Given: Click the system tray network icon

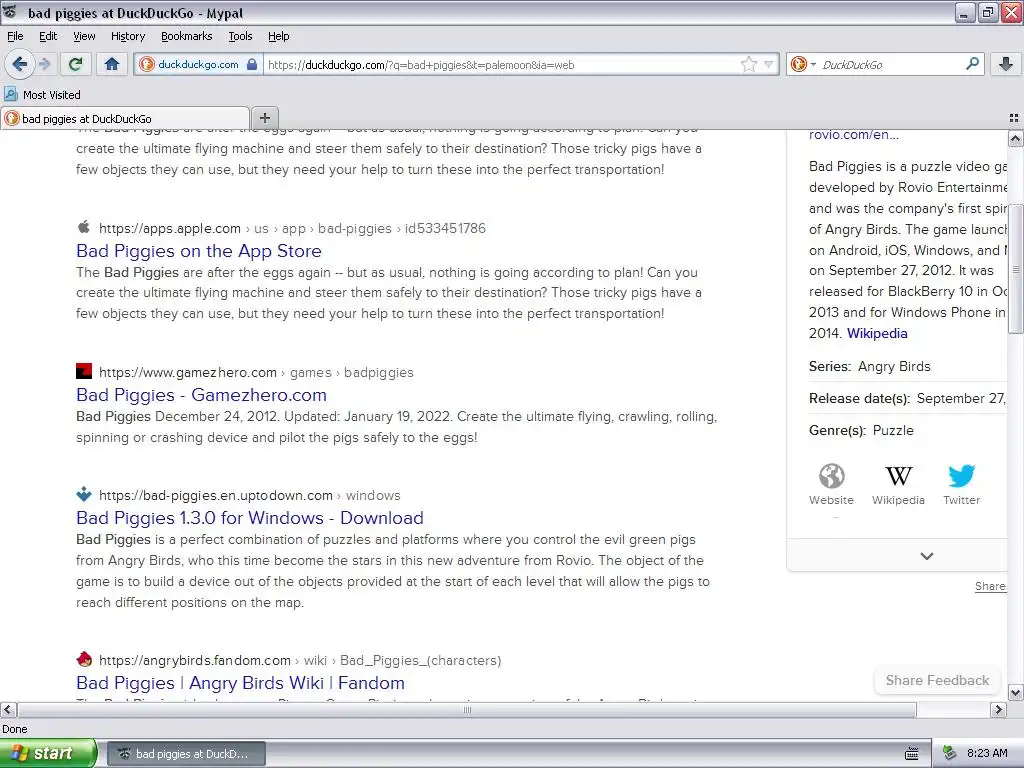Looking at the screenshot, I should tap(950, 754).
